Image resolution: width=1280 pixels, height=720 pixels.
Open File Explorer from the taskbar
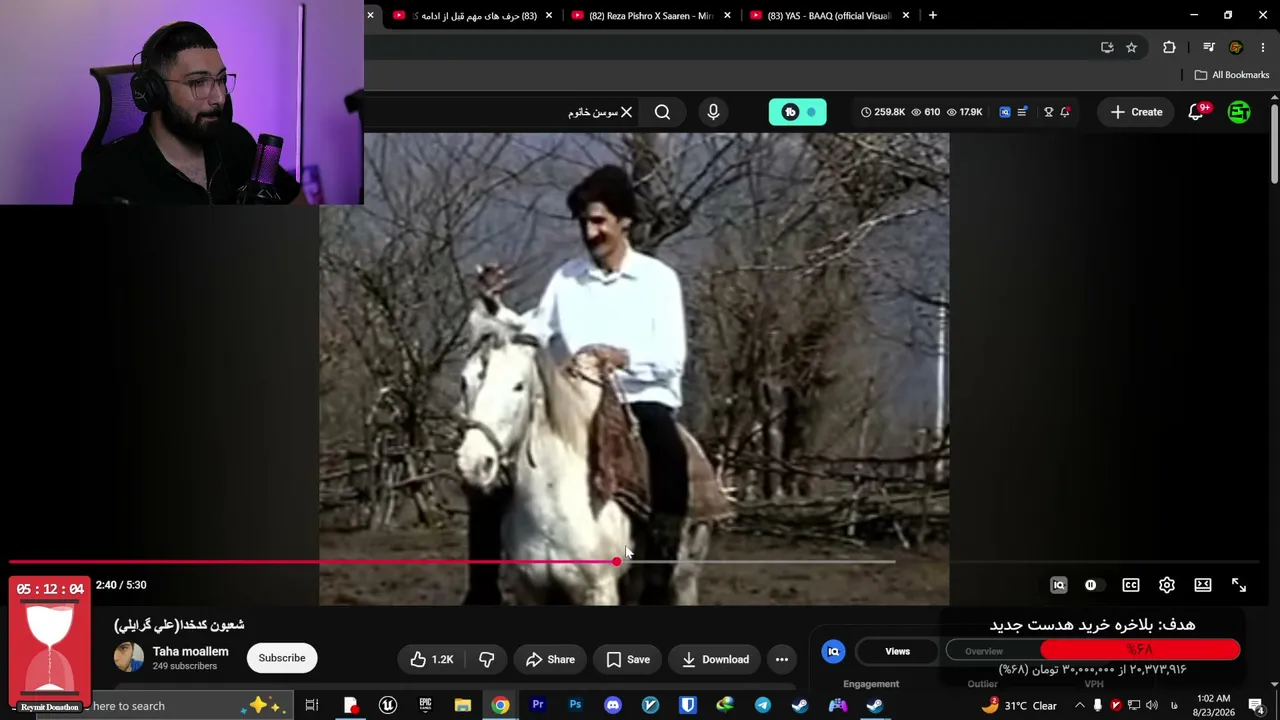[x=463, y=706]
